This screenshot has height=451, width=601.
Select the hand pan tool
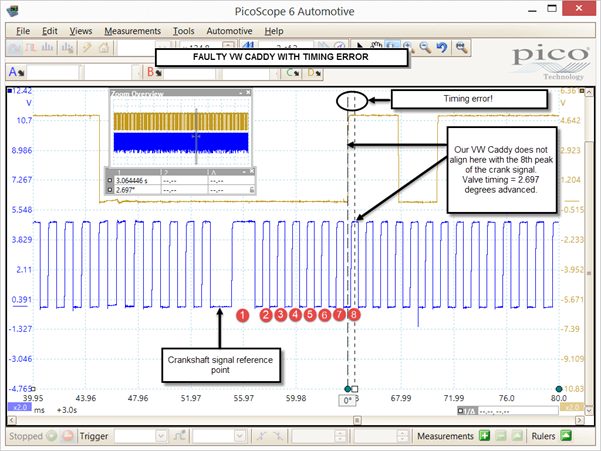pos(376,46)
